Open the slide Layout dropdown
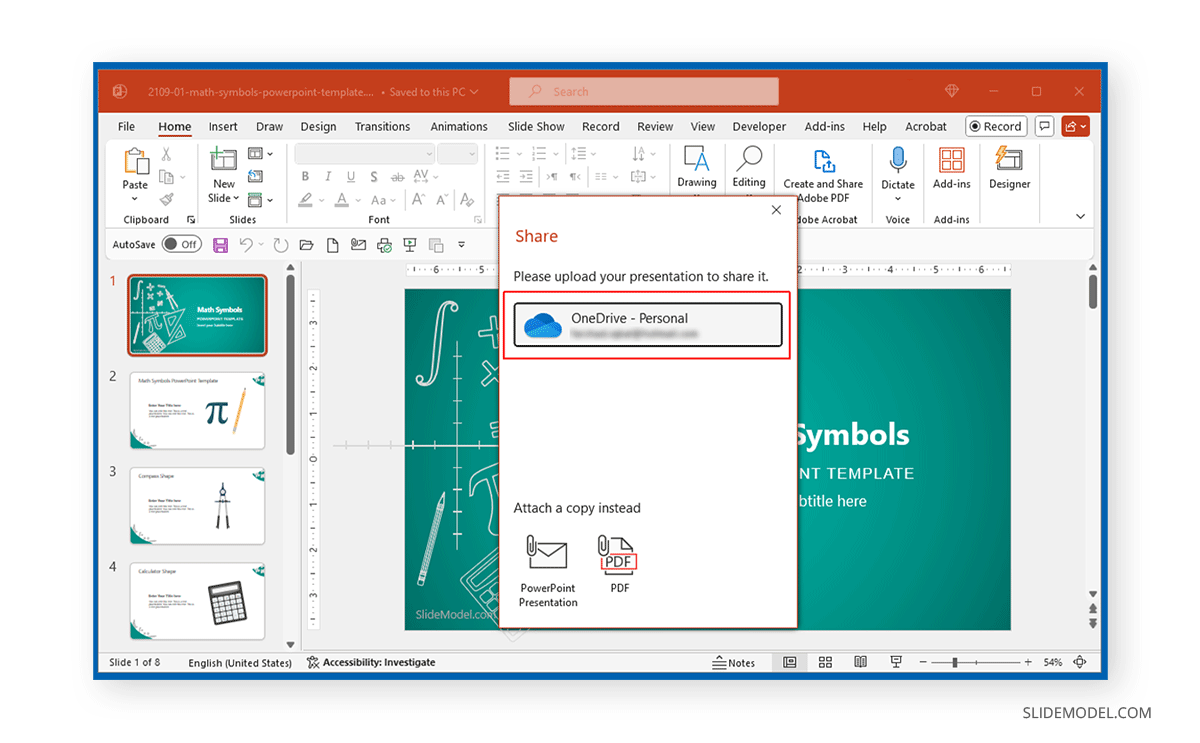 259,153
